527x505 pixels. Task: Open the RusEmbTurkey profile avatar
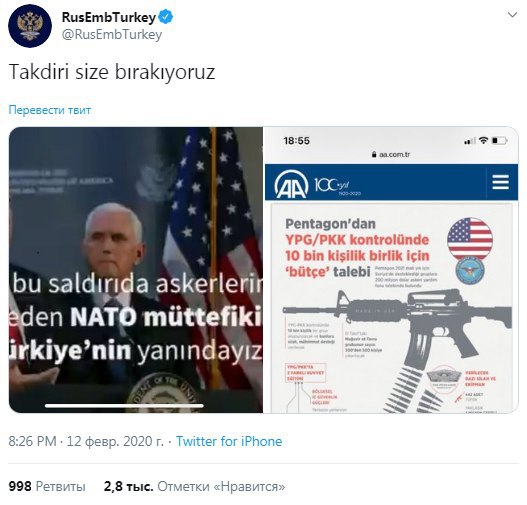[30, 26]
